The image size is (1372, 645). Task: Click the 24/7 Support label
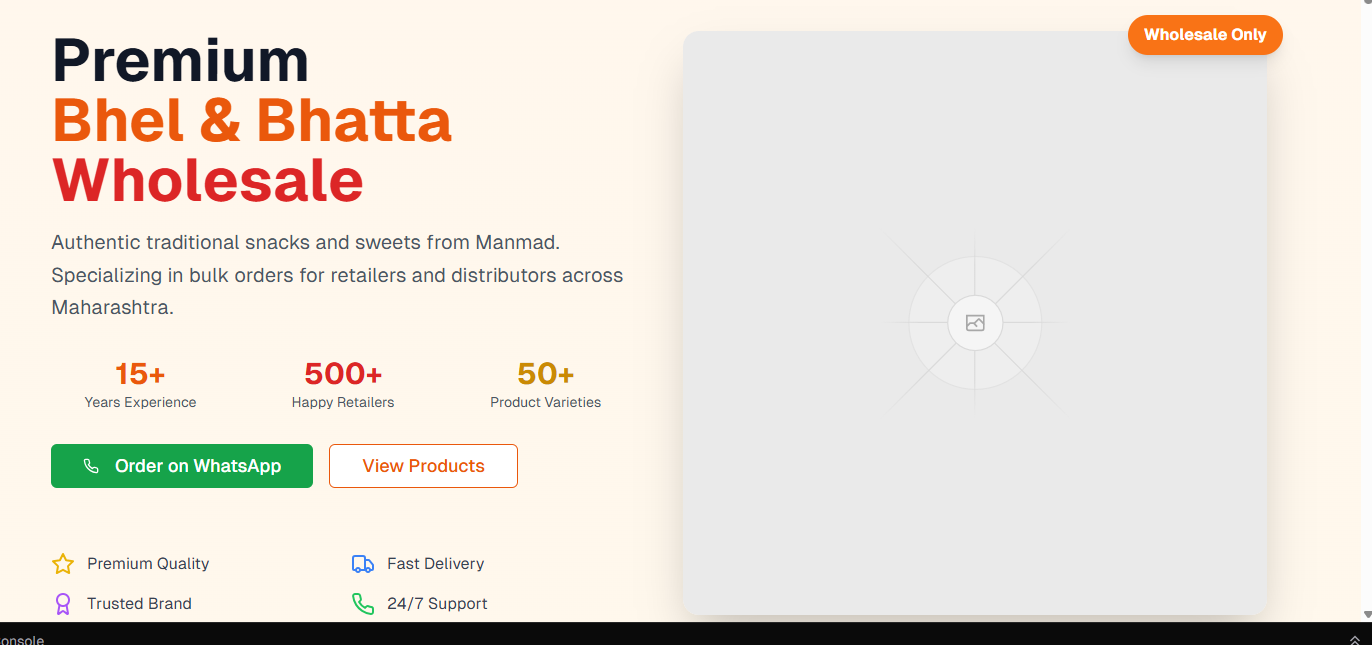(437, 604)
